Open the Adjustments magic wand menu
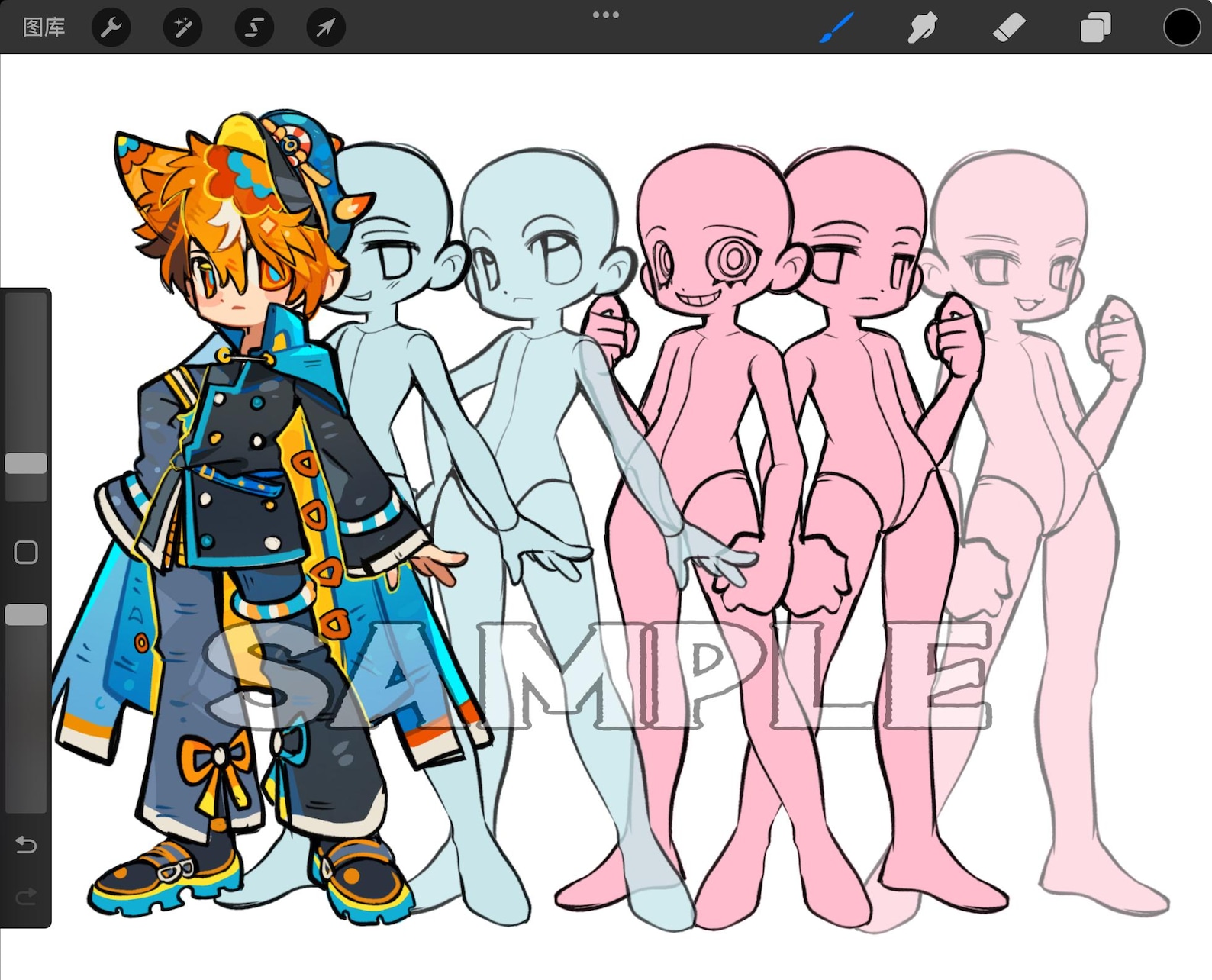1212x980 pixels. pos(182,27)
